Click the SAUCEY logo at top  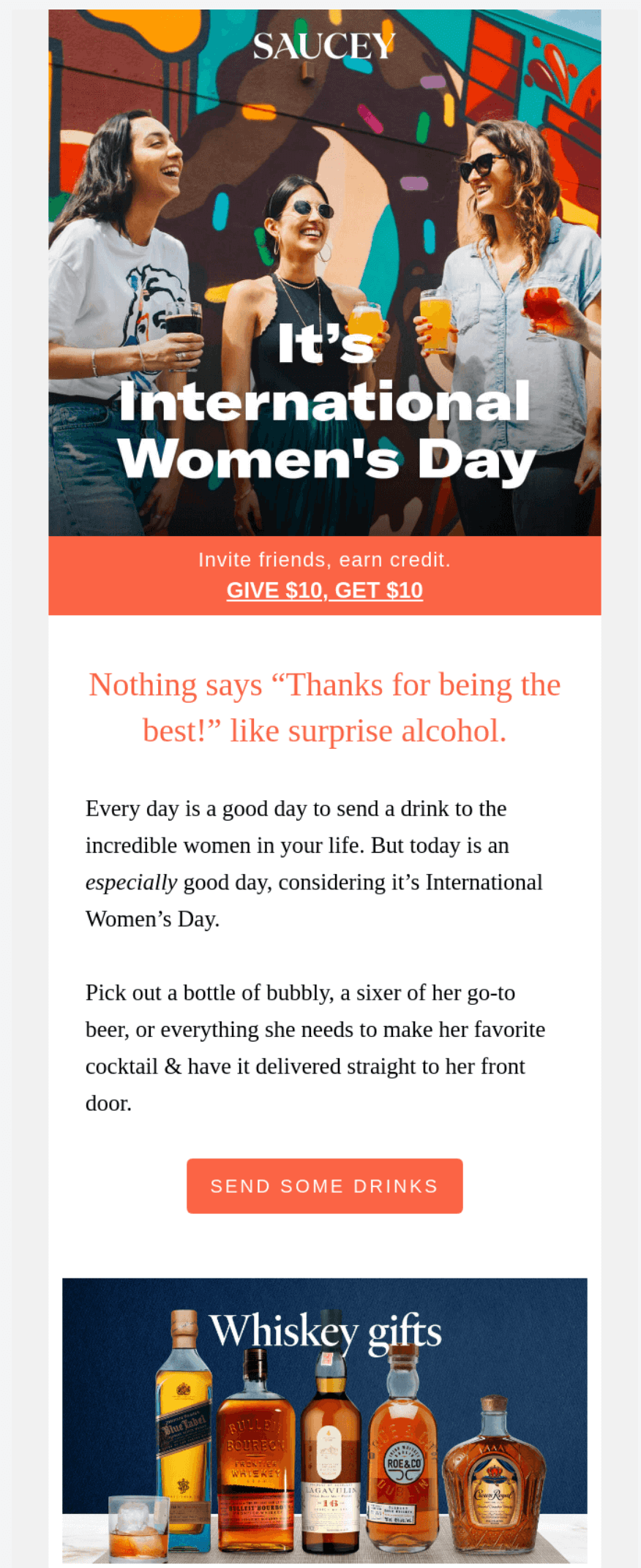click(324, 47)
